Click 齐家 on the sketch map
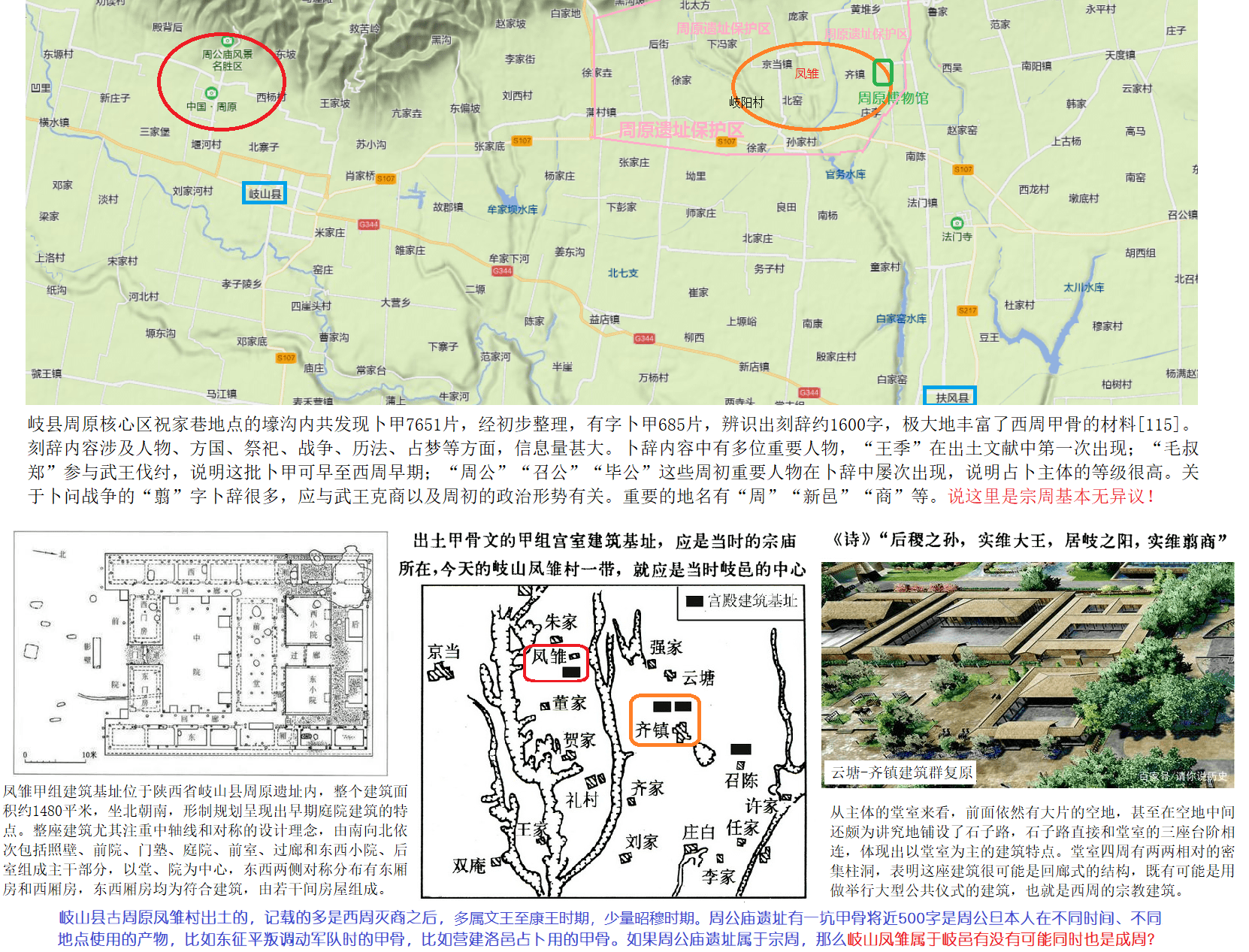Screen dimensions: 1249x952 pos(647,787)
